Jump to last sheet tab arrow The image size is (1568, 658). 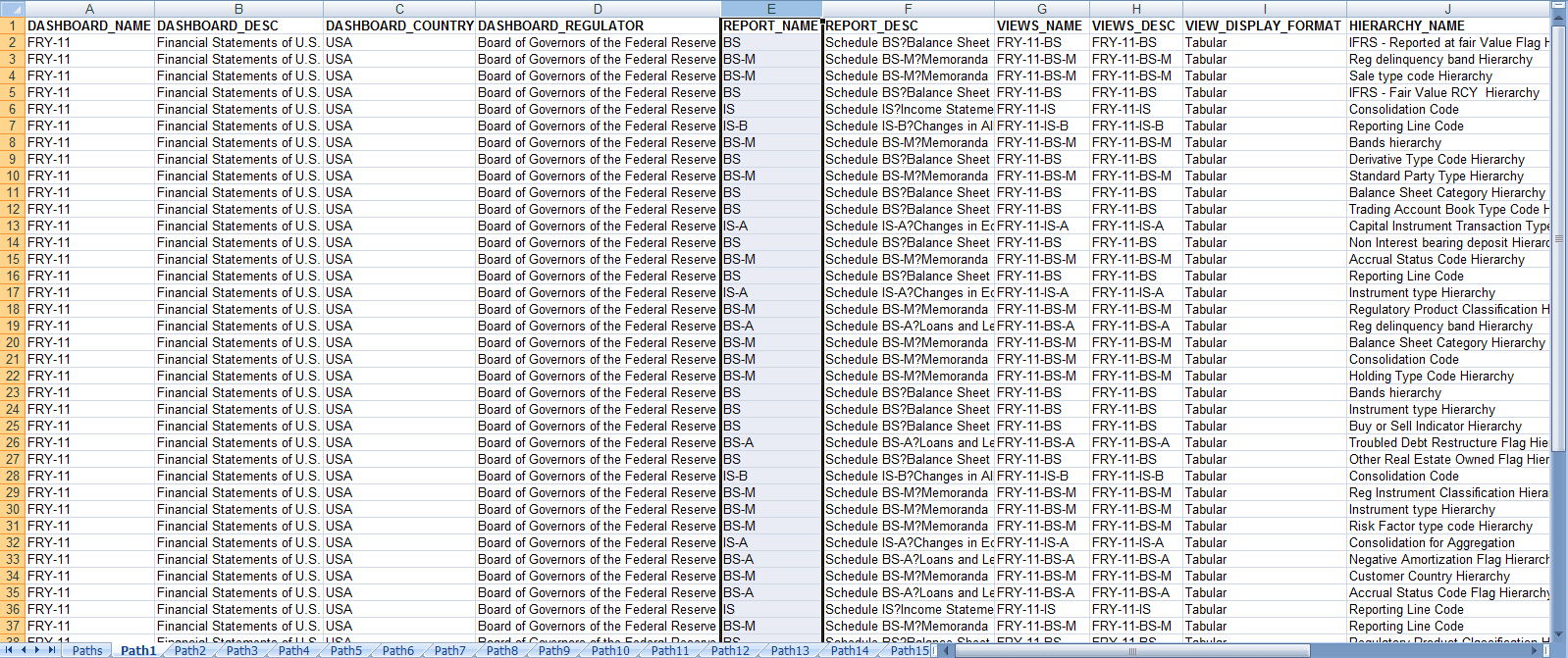(x=51, y=650)
